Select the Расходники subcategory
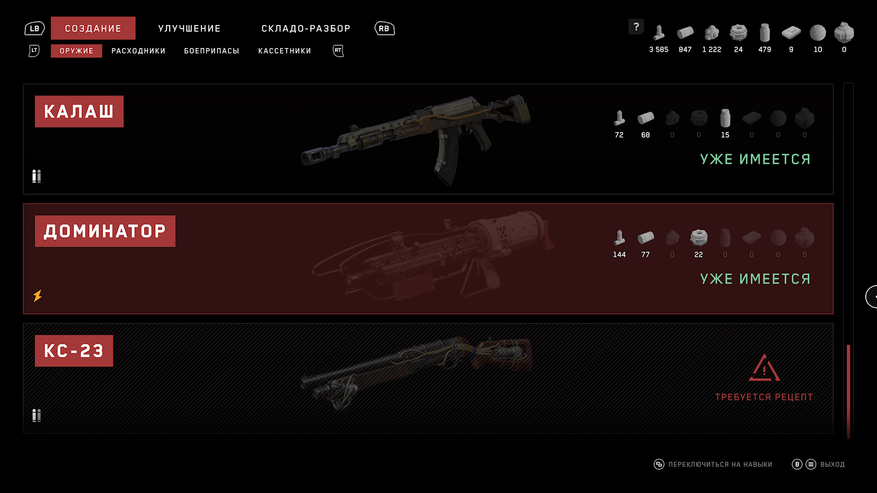The width and height of the screenshot is (877, 493). point(138,51)
